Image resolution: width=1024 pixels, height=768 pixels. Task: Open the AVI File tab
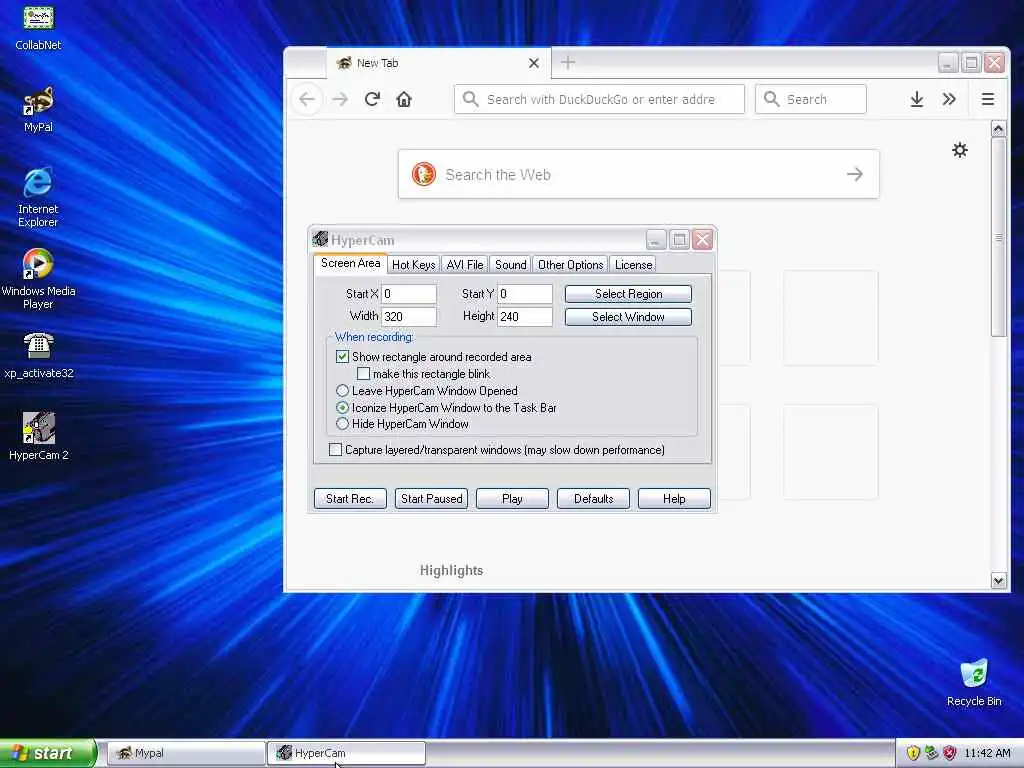[x=465, y=264]
